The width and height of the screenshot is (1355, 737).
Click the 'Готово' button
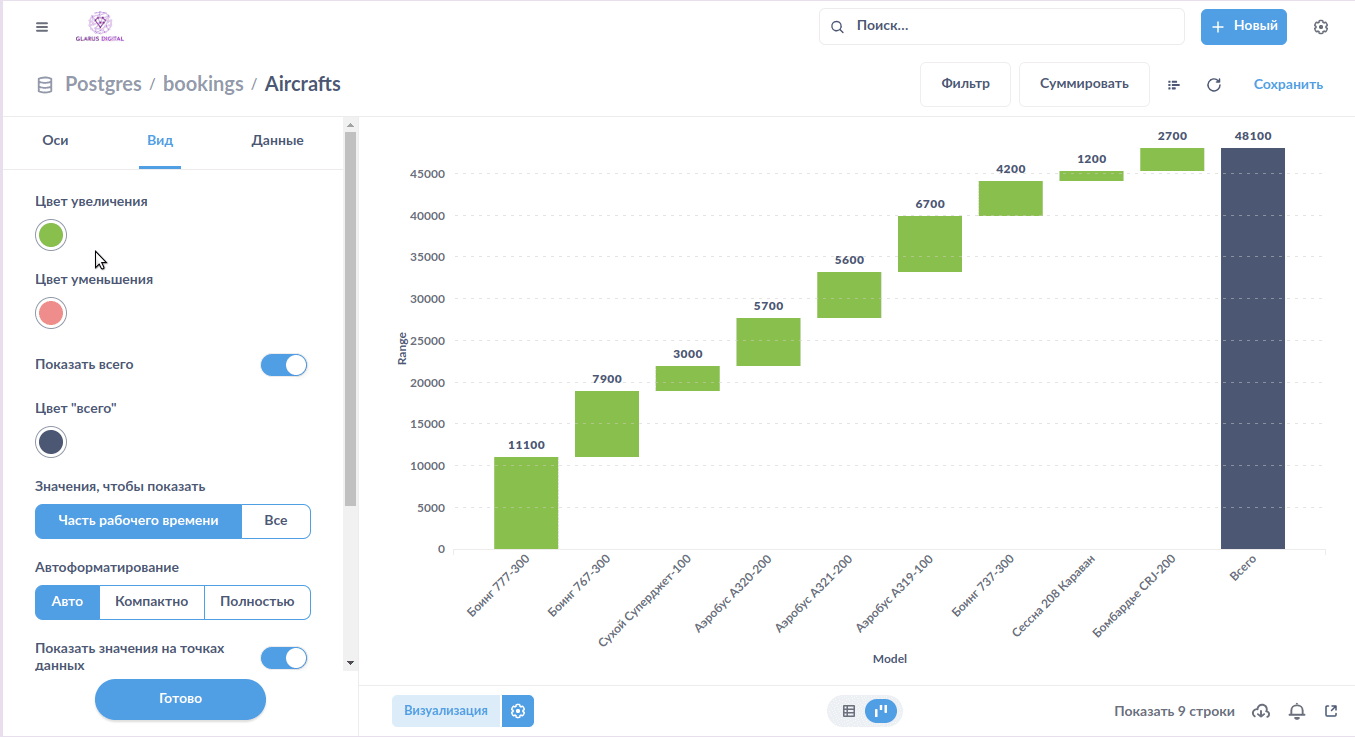pos(180,699)
